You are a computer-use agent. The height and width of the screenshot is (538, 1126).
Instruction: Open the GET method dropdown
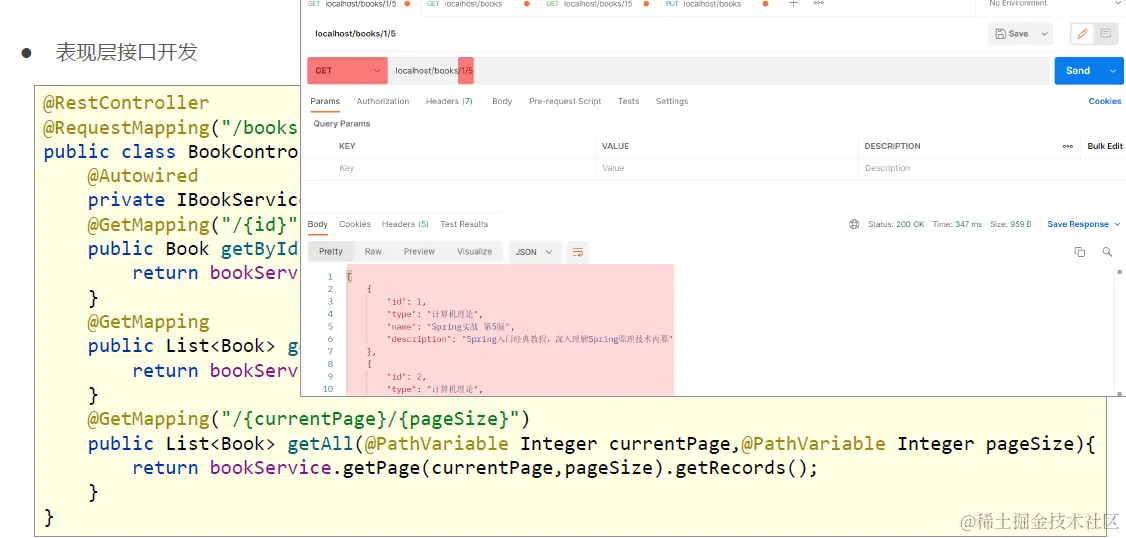coord(348,70)
